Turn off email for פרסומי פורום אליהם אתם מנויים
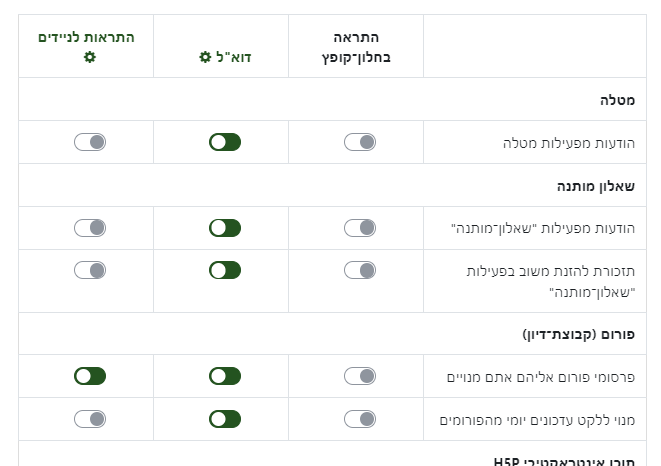The image size is (661, 466). click(225, 376)
